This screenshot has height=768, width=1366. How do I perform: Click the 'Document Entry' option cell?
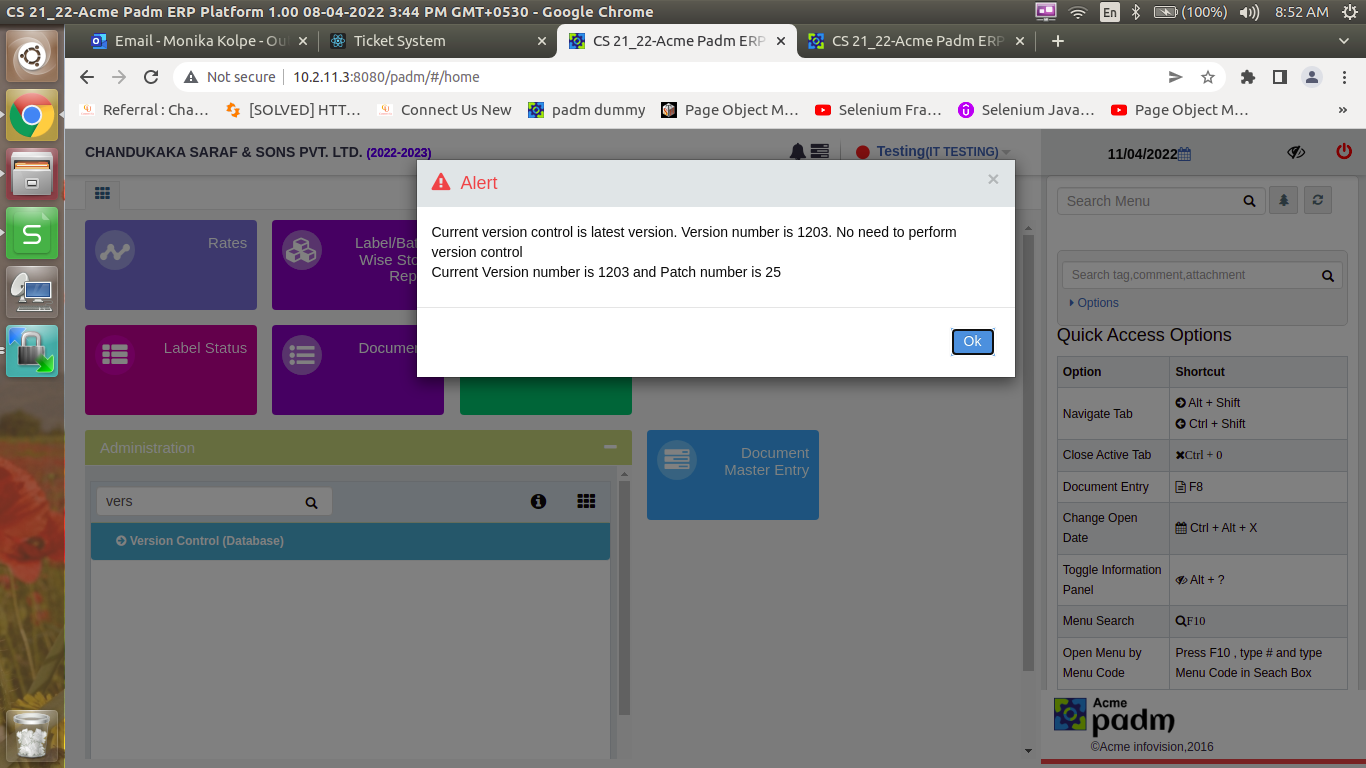tap(1113, 487)
